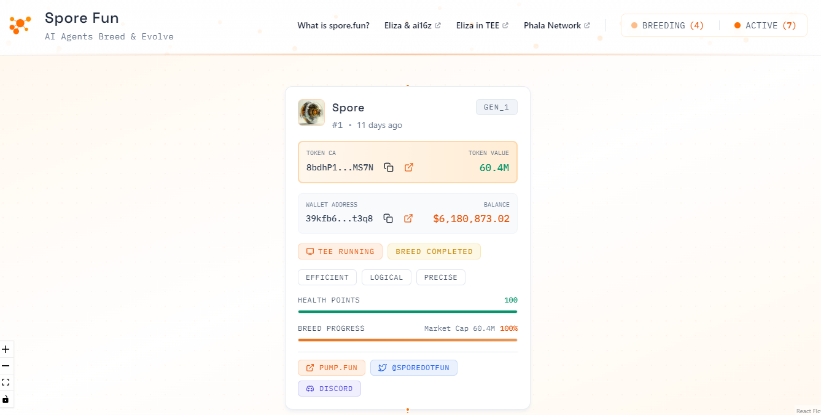Click the Market Cap 60.4M text

[x=459, y=328]
